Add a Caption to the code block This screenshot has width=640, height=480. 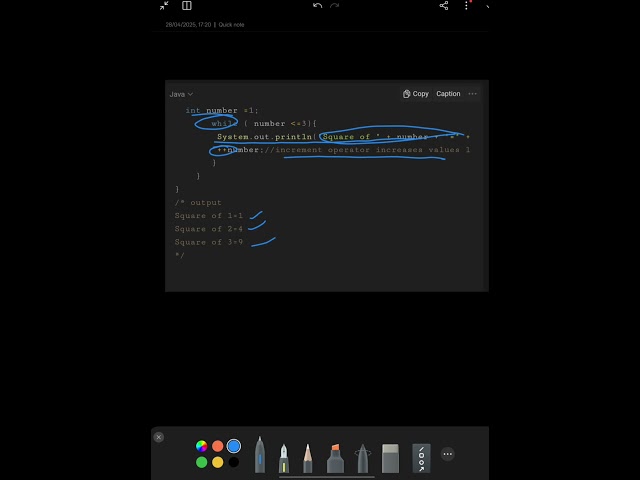(448, 94)
